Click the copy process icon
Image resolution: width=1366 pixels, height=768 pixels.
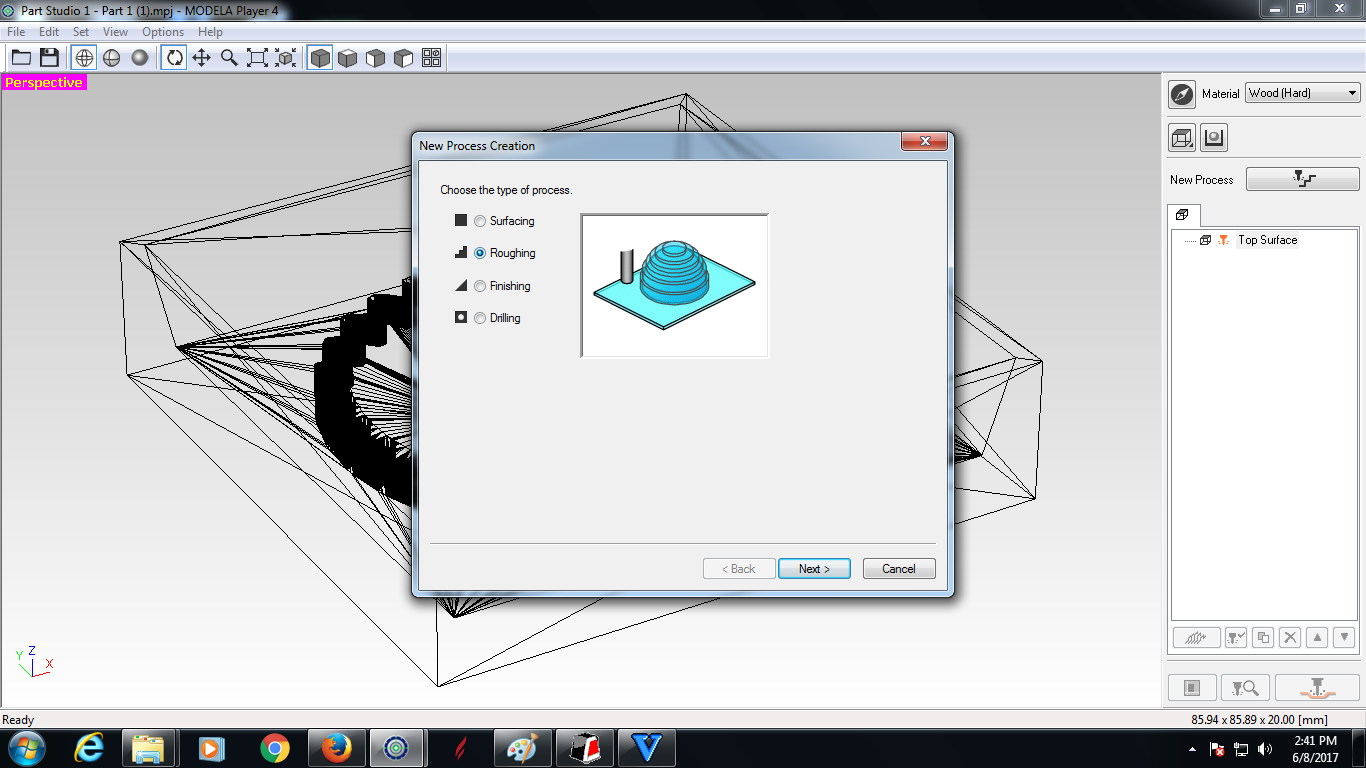click(x=1263, y=637)
